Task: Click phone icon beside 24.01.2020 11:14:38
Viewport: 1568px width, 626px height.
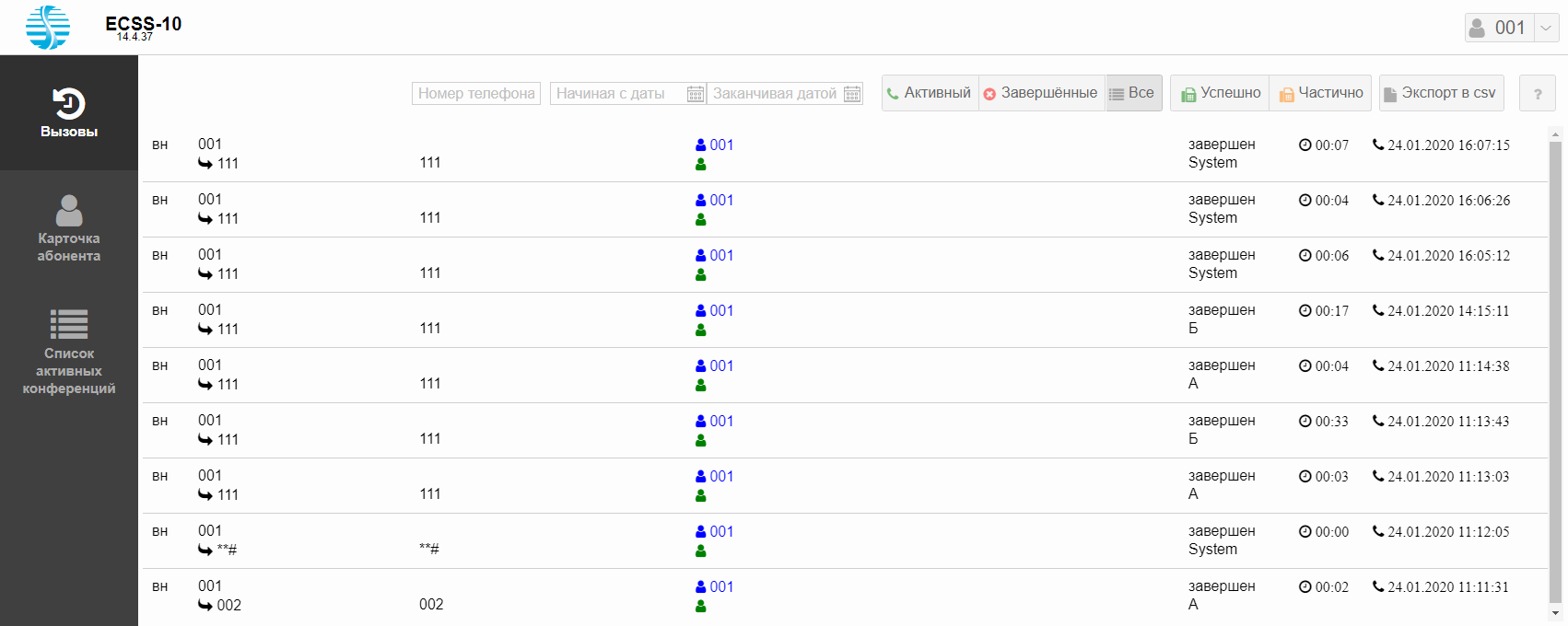Action: [x=1378, y=365]
